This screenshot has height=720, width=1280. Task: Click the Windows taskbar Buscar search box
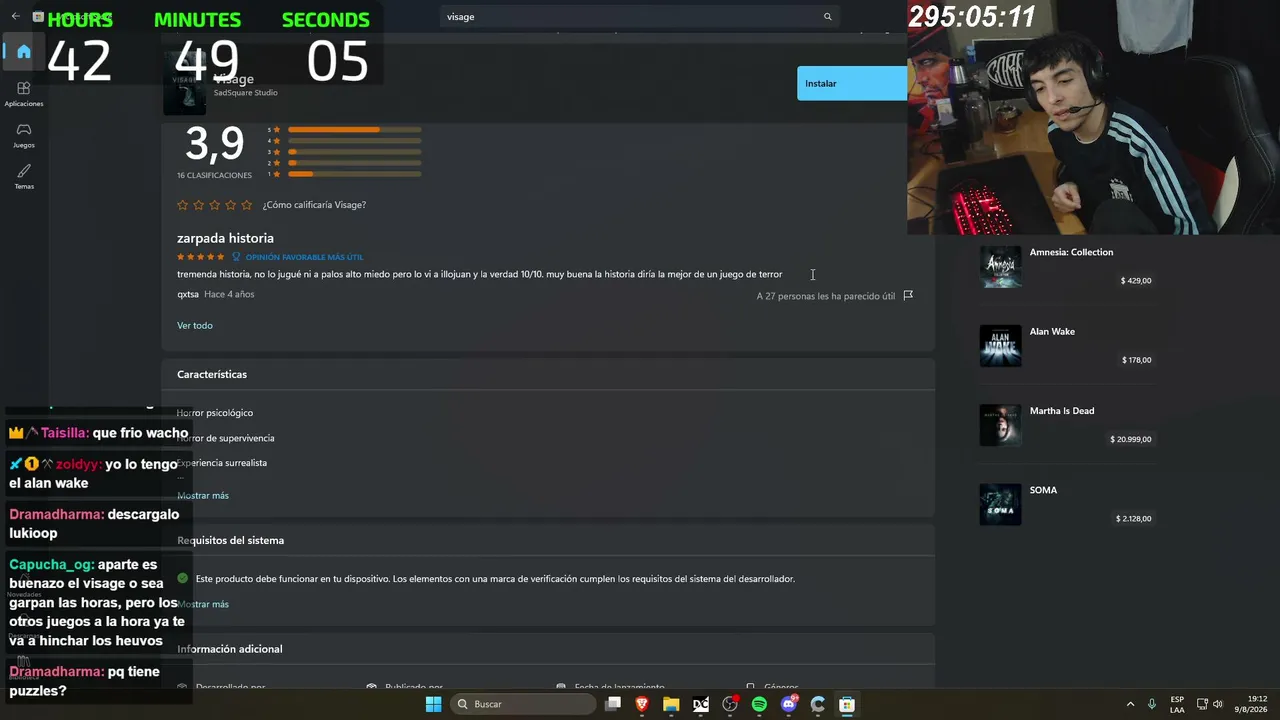[525, 704]
